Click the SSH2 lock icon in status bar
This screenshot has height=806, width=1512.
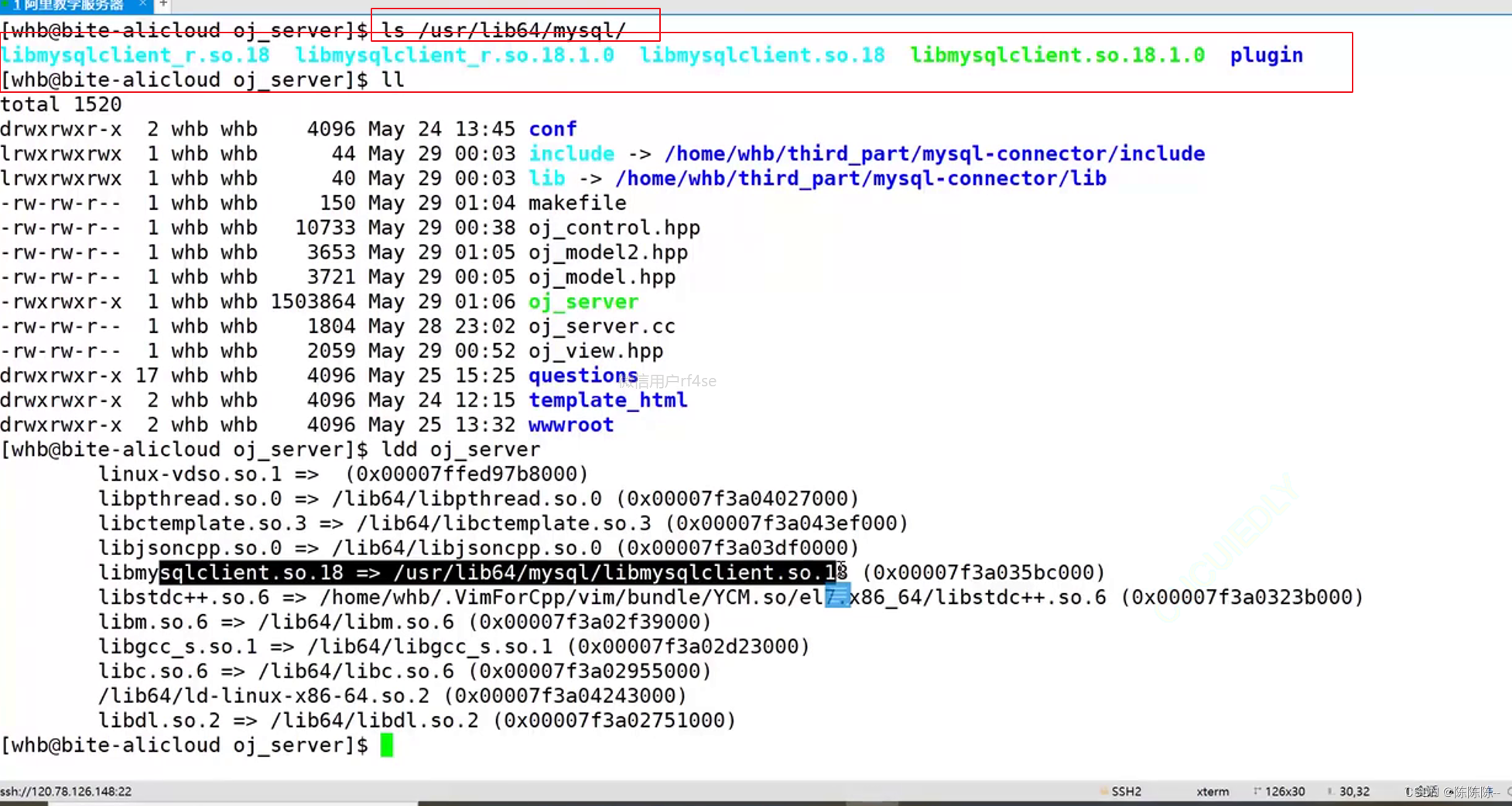click(x=1104, y=791)
